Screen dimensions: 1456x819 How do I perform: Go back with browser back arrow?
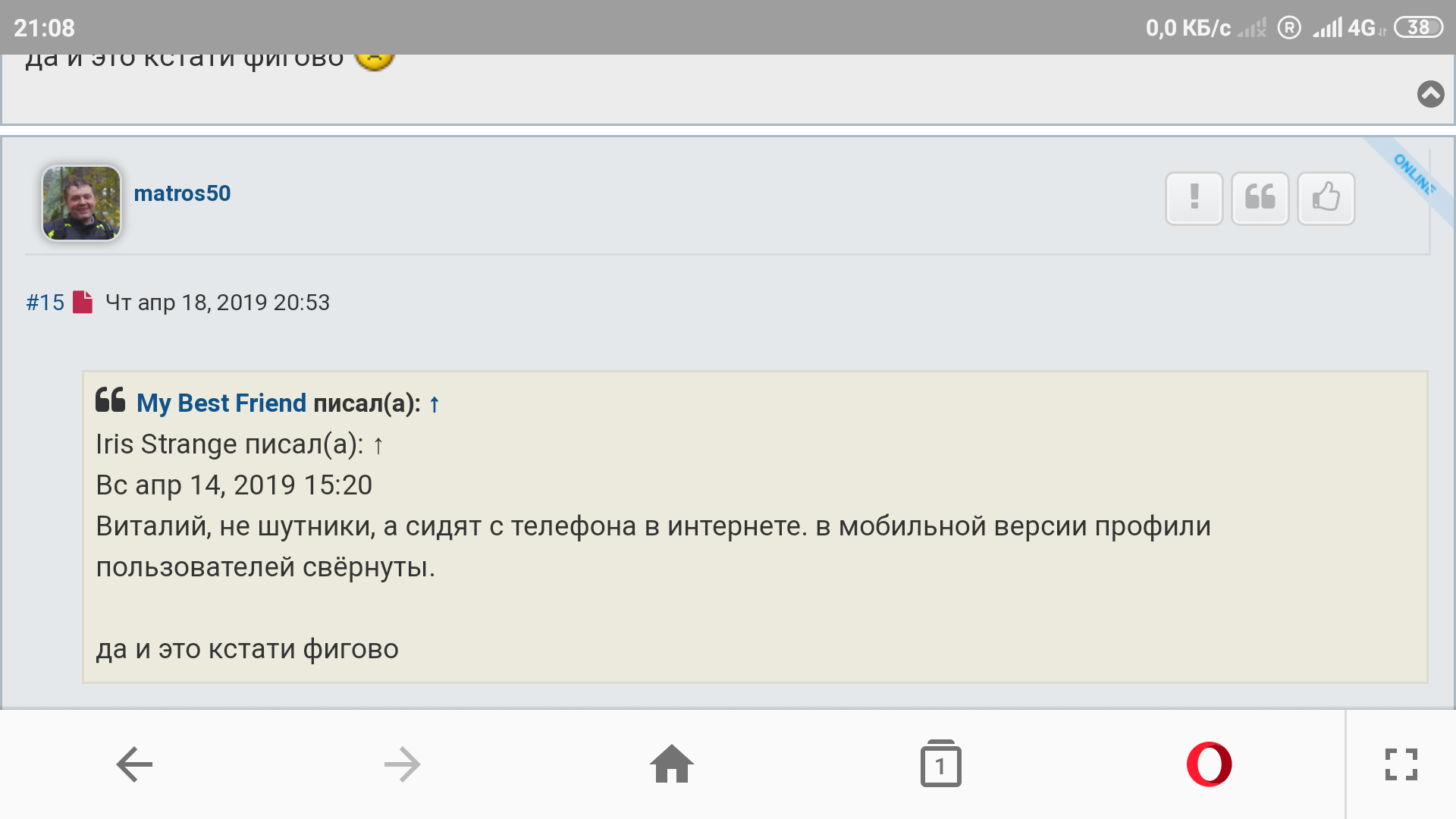(134, 764)
